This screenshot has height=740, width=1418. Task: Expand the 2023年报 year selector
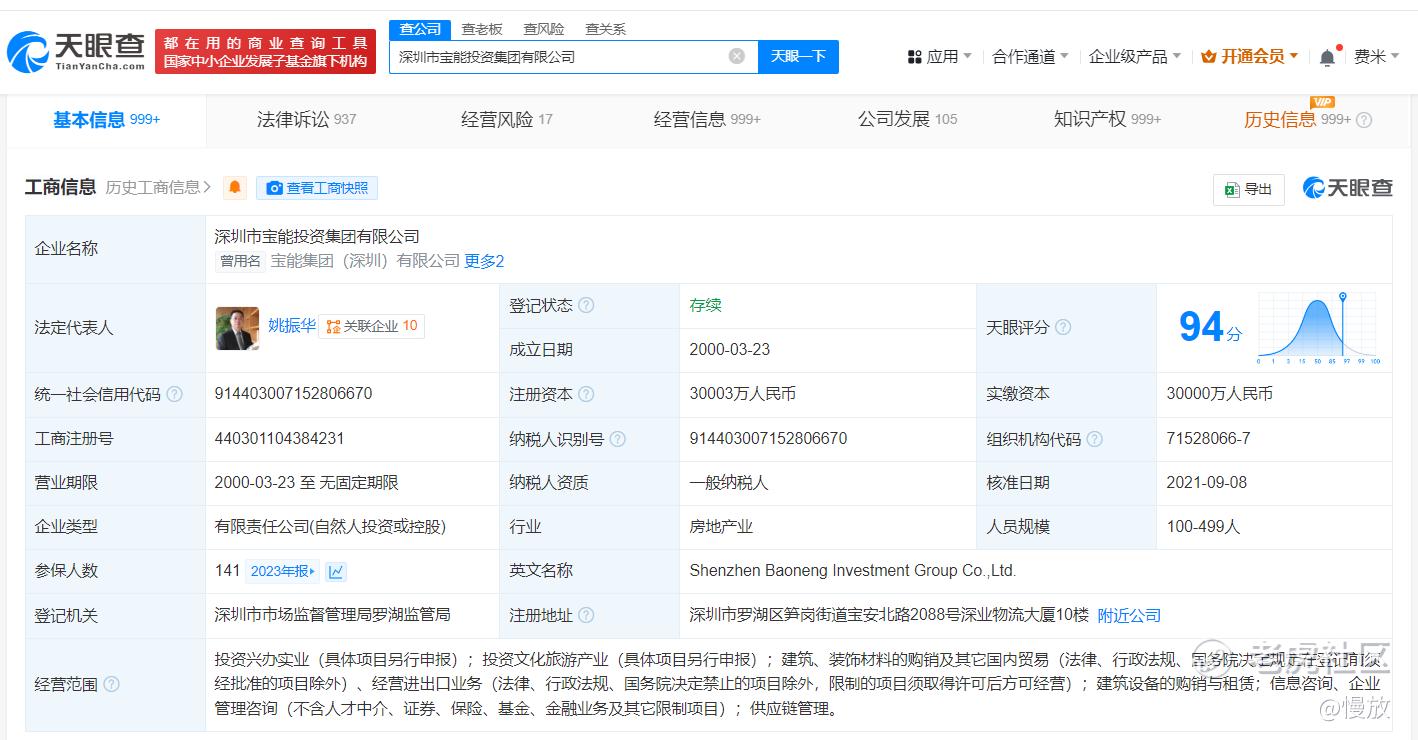point(283,571)
